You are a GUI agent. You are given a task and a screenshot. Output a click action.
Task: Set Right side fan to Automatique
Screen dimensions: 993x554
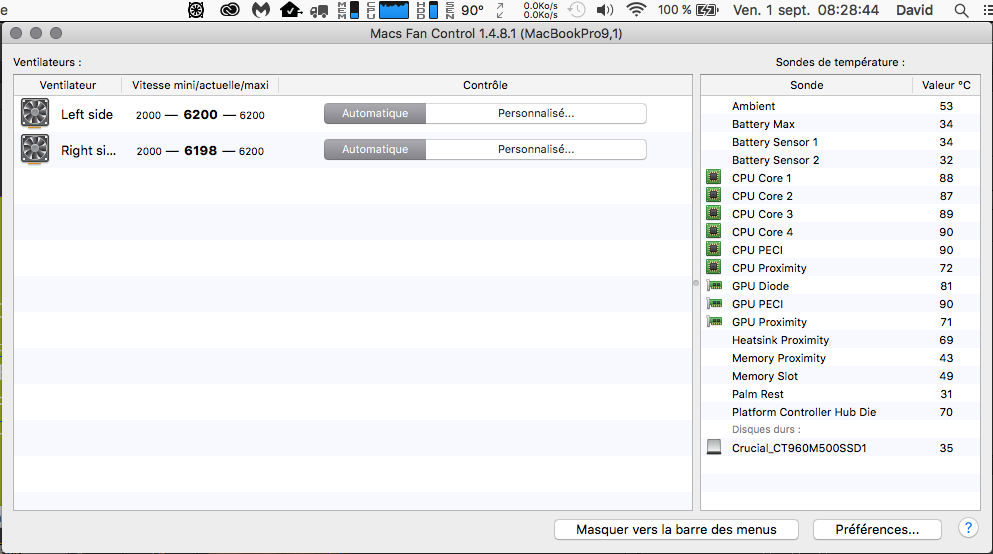pyautogui.click(x=375, y=149)
